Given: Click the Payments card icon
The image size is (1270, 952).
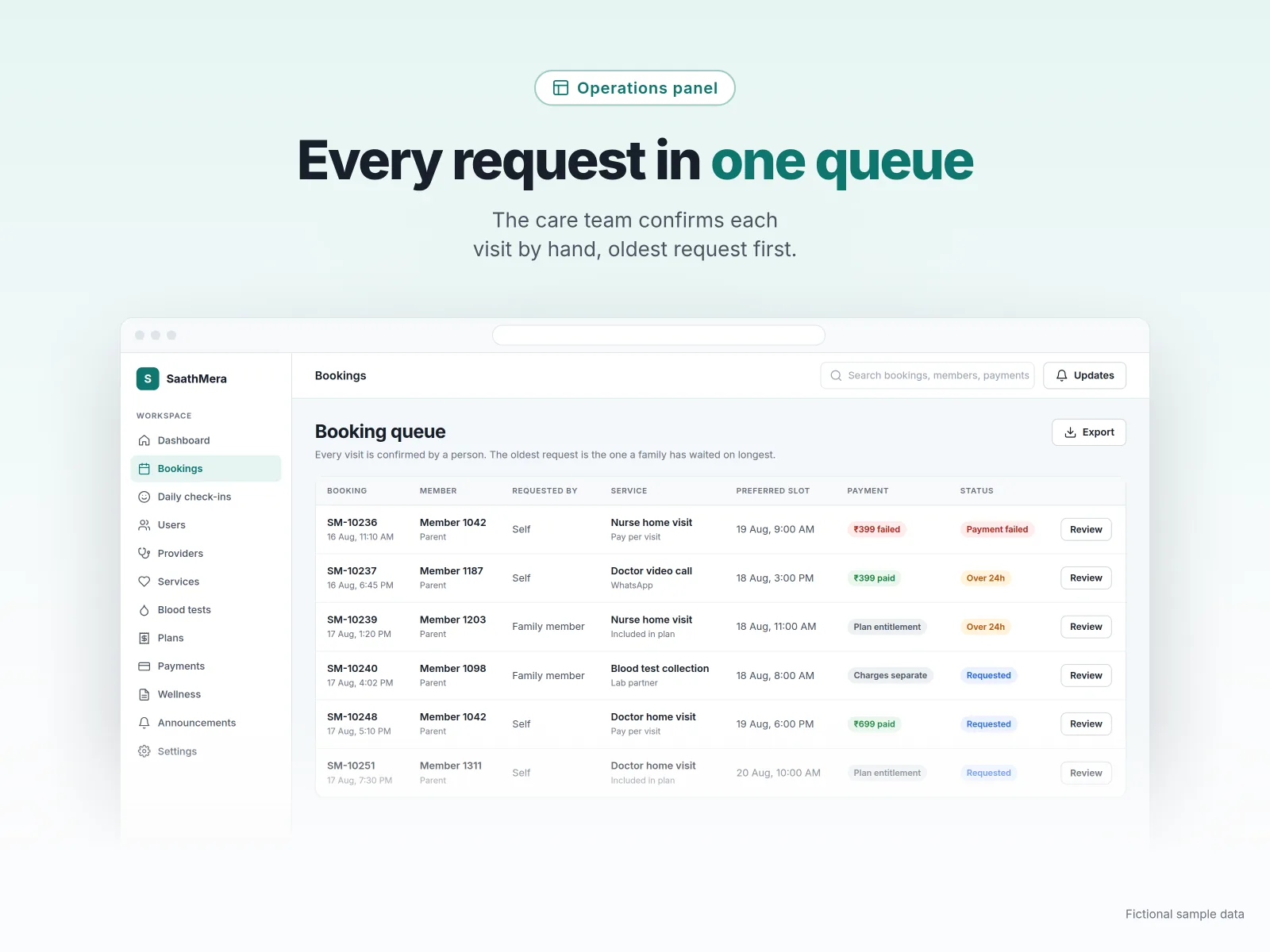Looking at the screenshot, I should pos(144,666).
